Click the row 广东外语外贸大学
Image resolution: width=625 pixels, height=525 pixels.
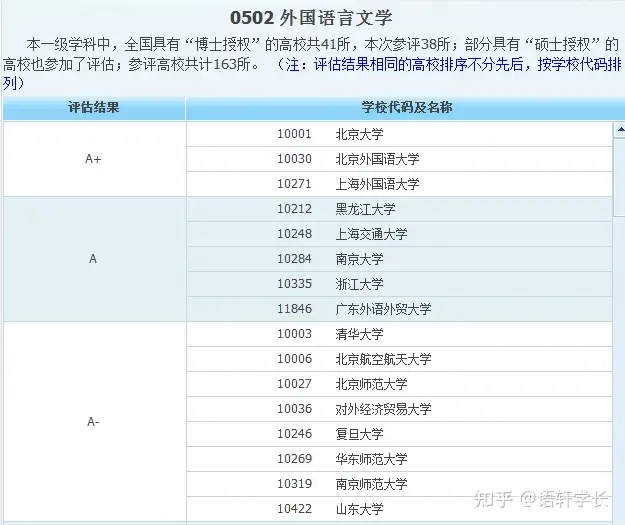point(399,309)
